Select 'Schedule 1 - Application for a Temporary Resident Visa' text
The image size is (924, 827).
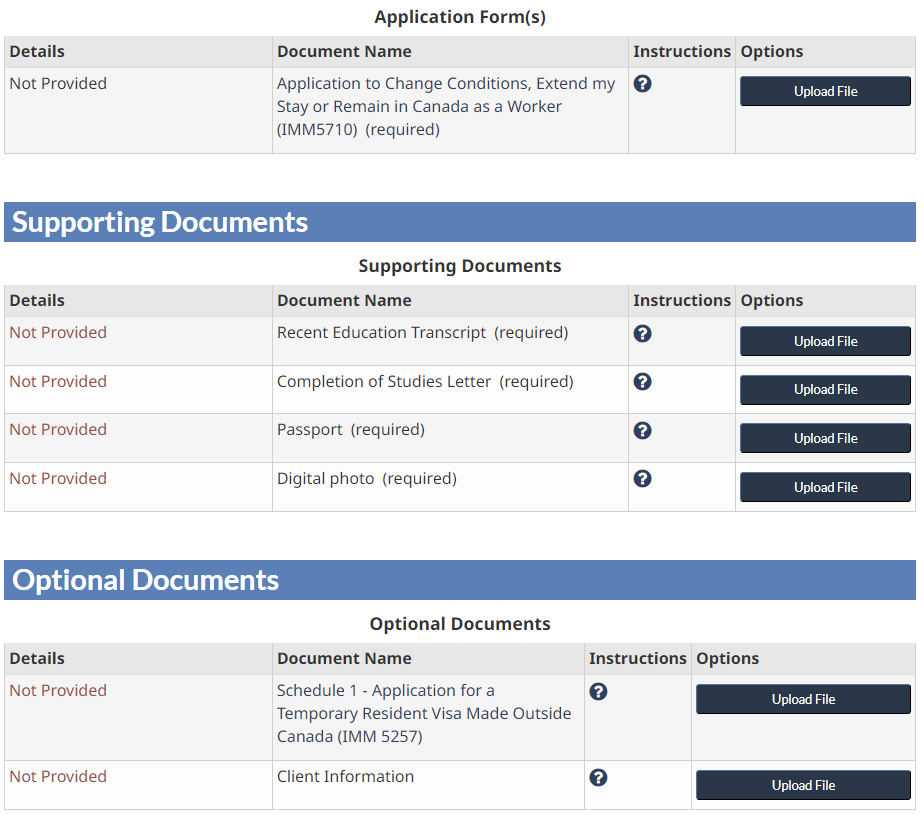coord(424,713)
